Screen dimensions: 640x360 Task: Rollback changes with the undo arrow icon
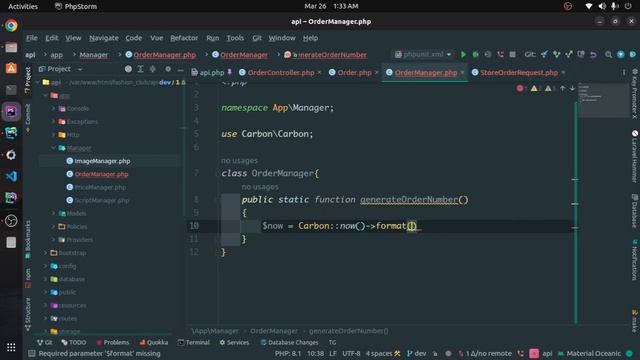pos(593,54)
